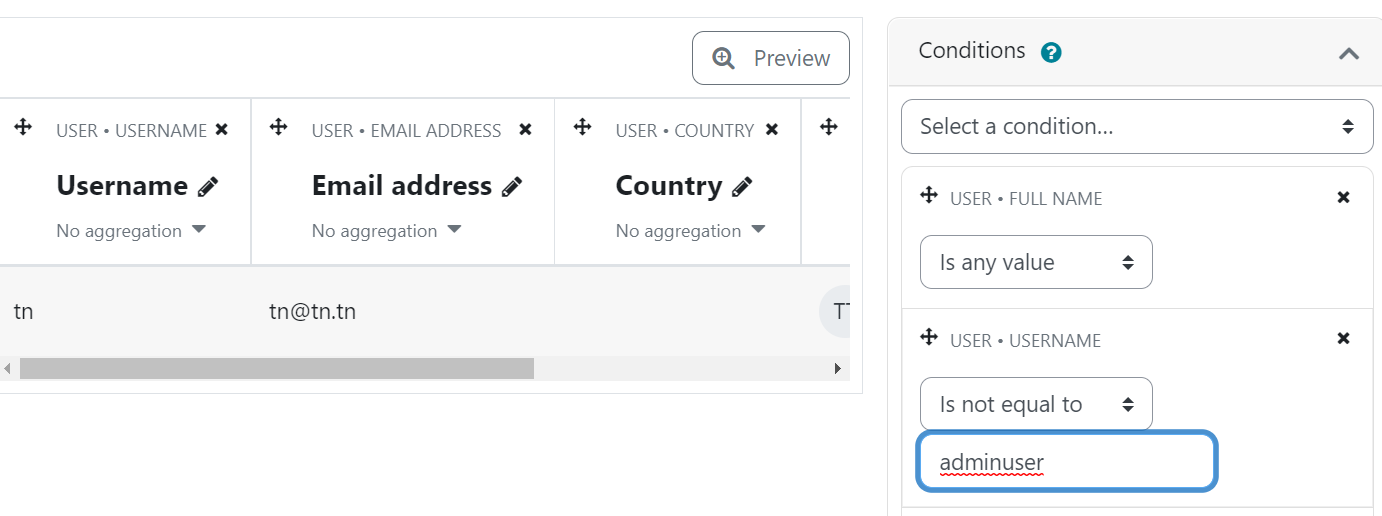
Task: Change the 'Is any value' operator dropdown
Action: 1036,262
